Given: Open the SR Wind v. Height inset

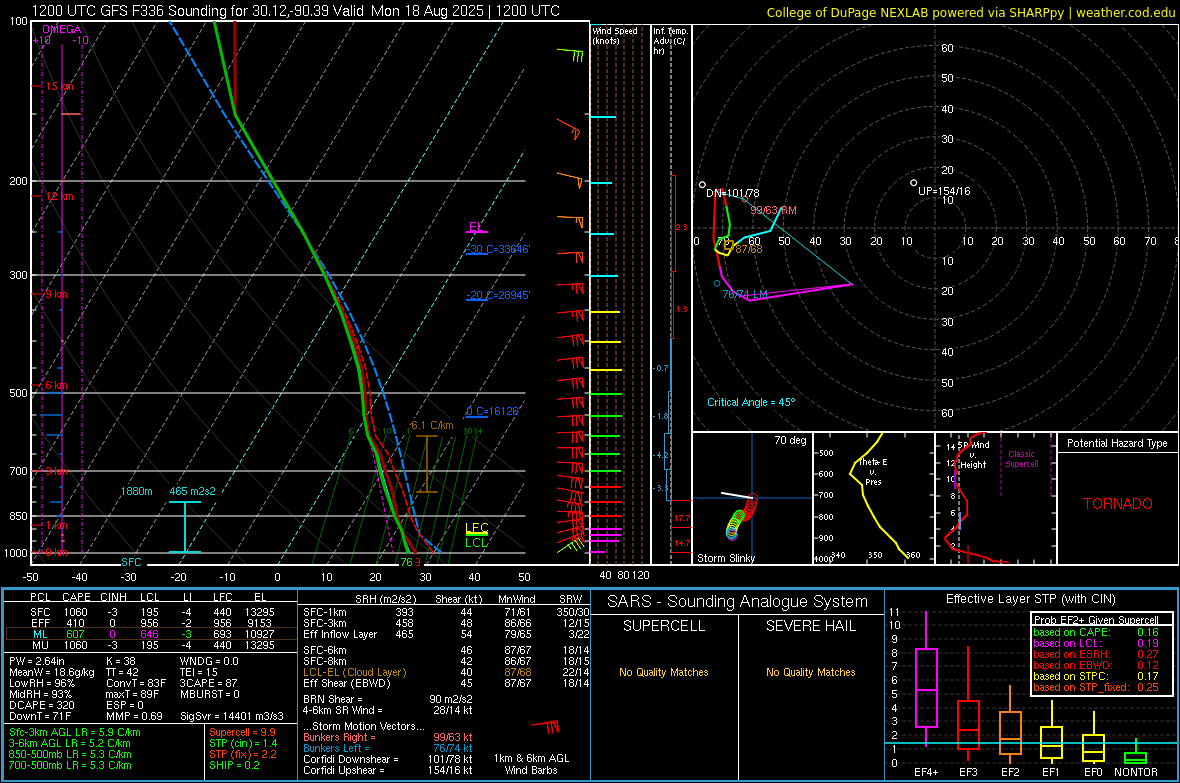Looking at the screenshot, I should pos(996,498).
